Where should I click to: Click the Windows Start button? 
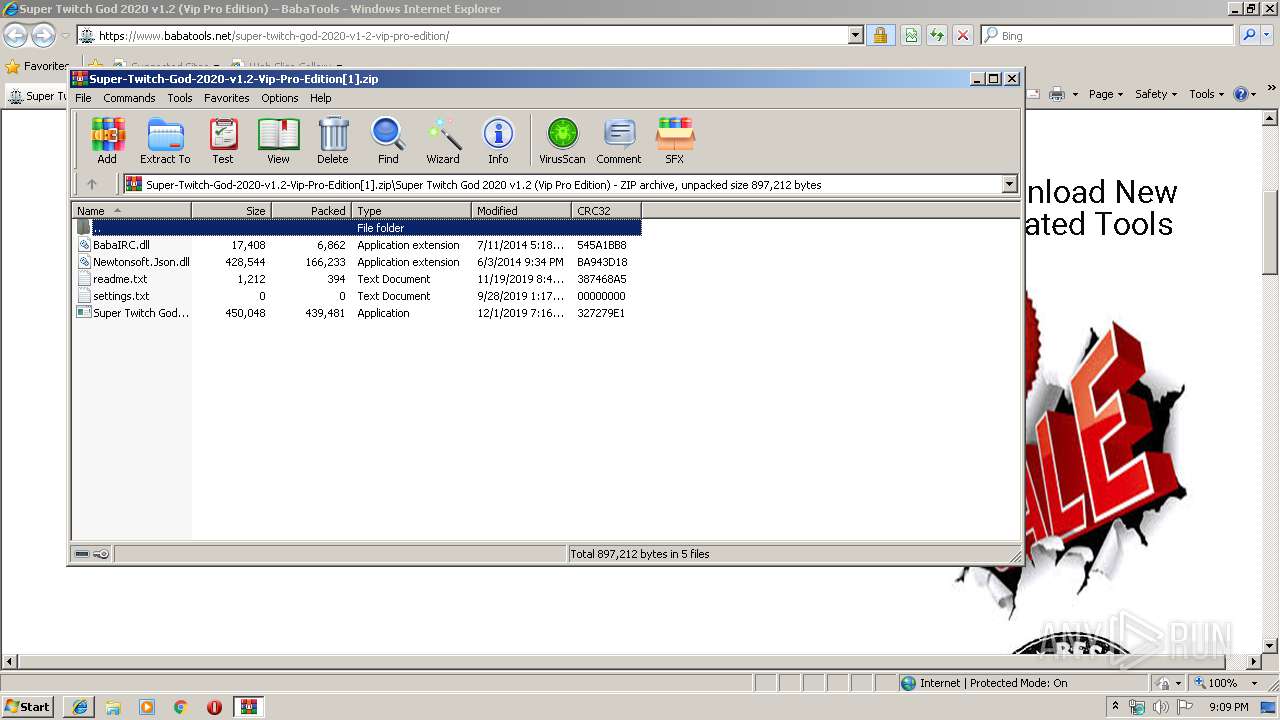pyautogui.click(x=28, y=707)
